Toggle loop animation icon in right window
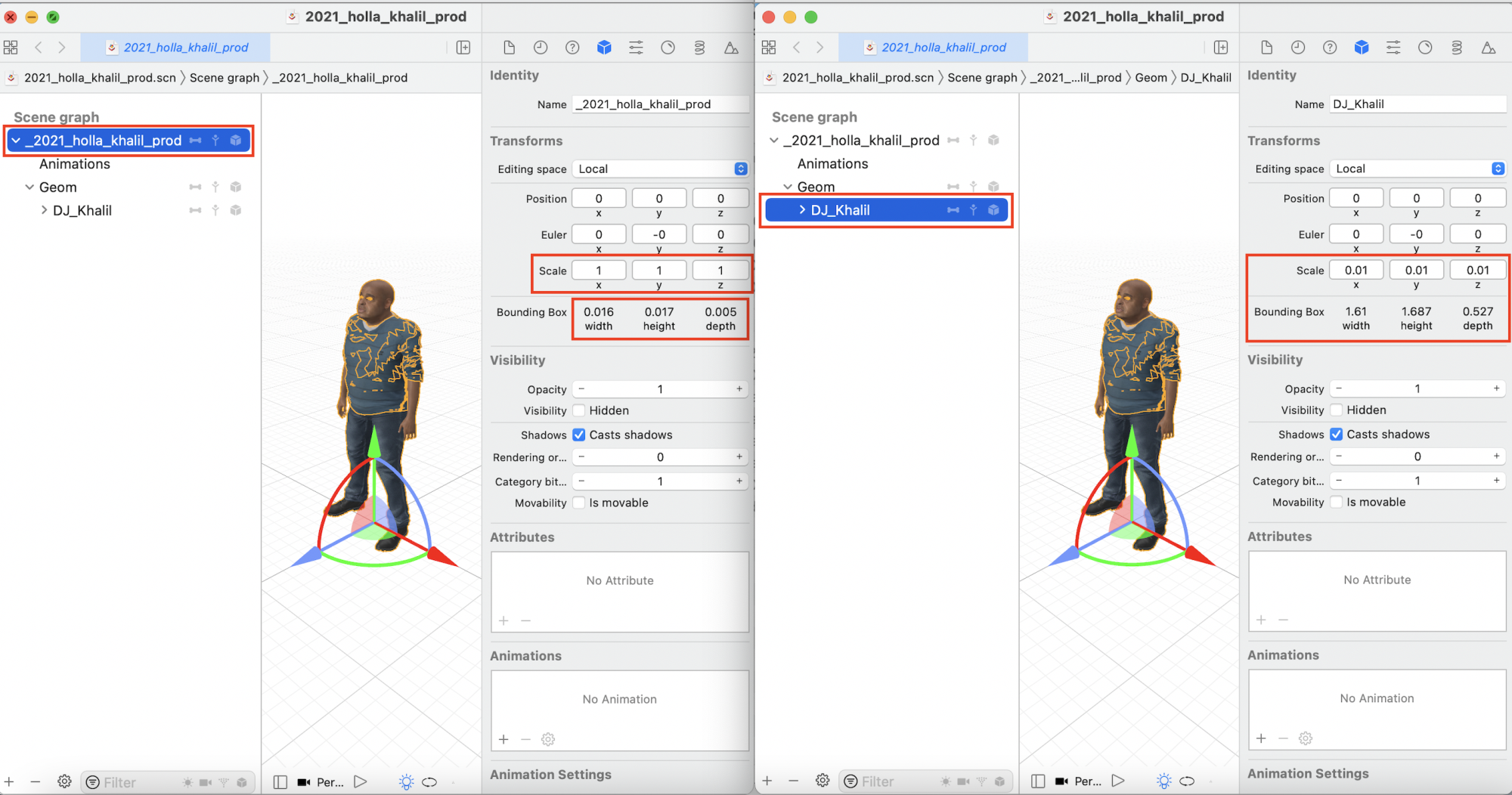This screenshot has width=1512, height=795. click(x=1187, y=781)
